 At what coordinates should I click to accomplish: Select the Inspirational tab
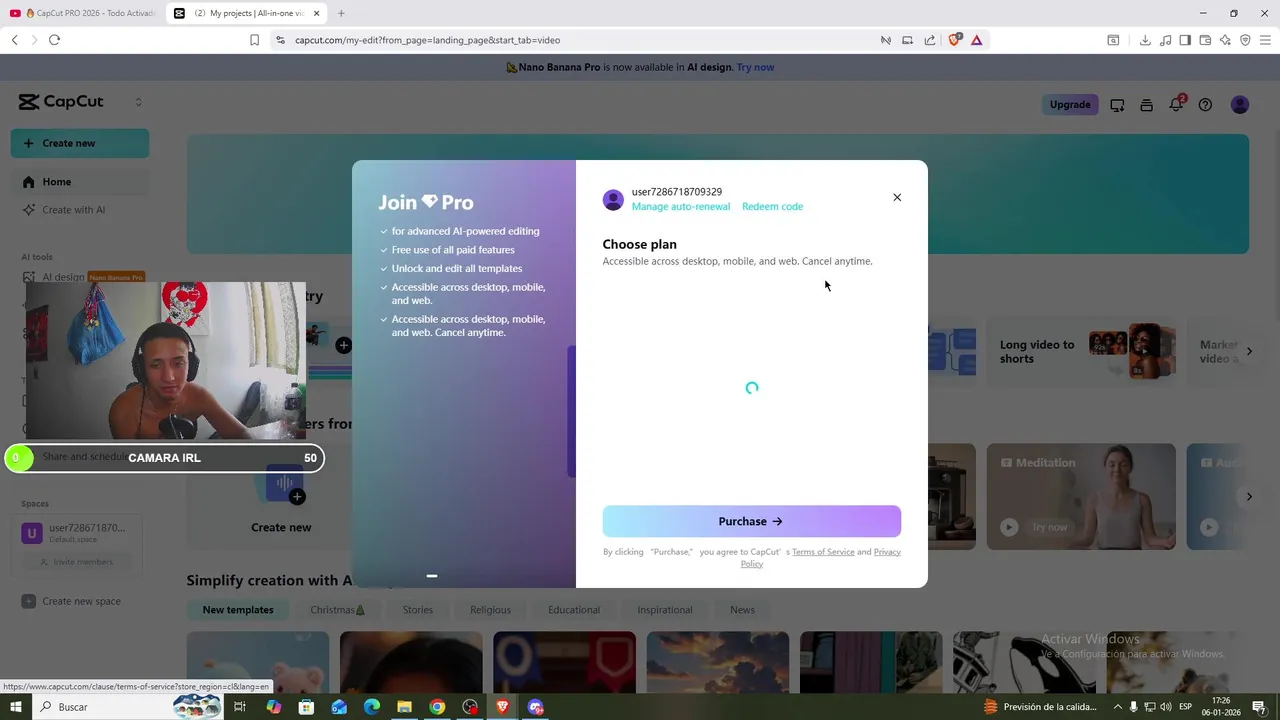[x=665, y=610]
